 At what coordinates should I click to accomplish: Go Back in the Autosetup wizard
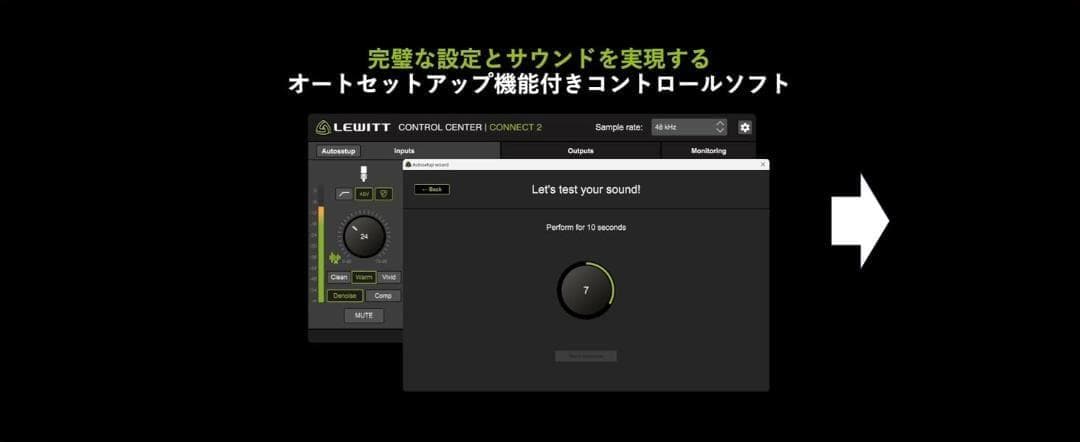[432, 189]
